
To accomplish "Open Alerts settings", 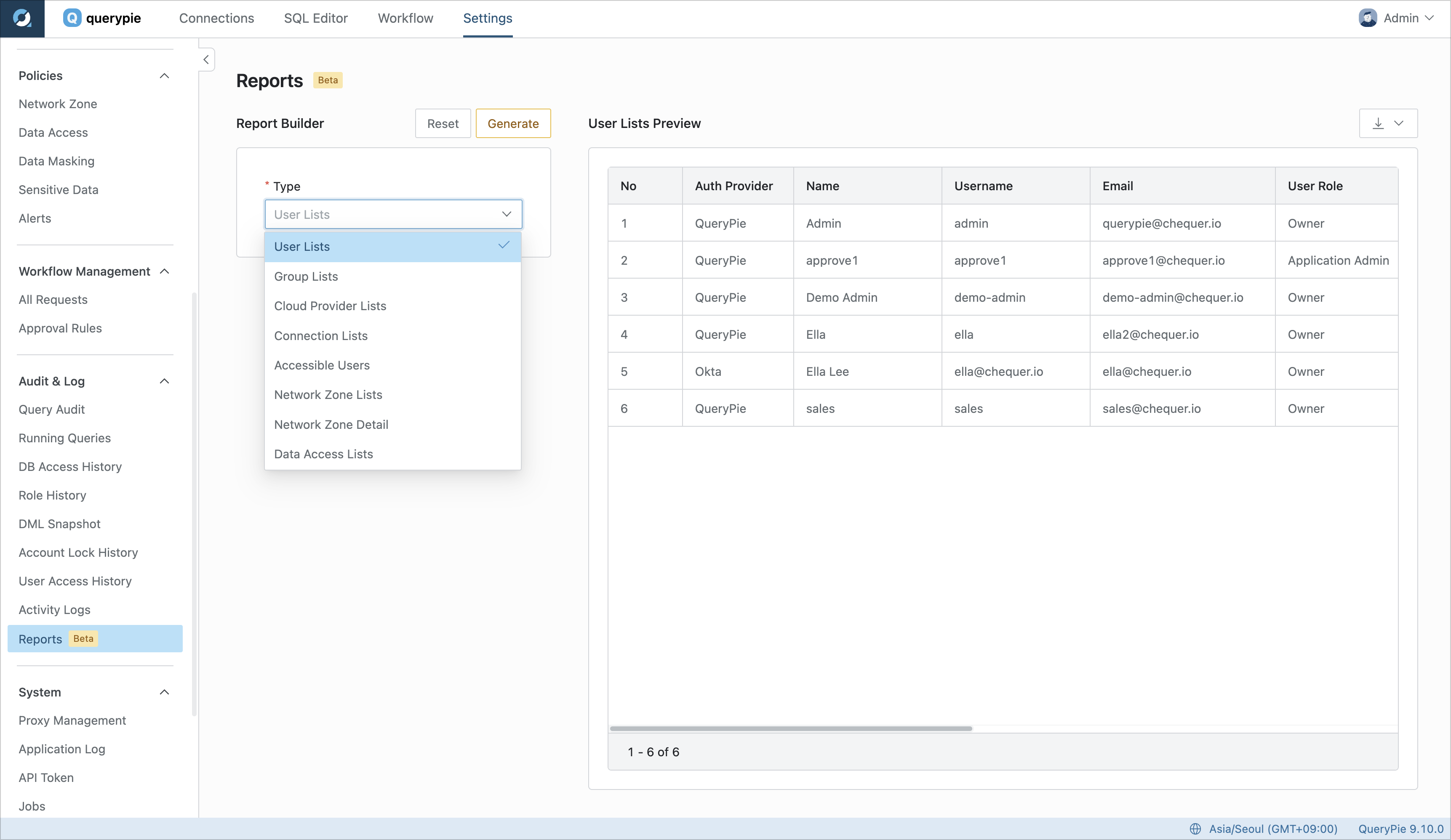I will click(35, 218).
